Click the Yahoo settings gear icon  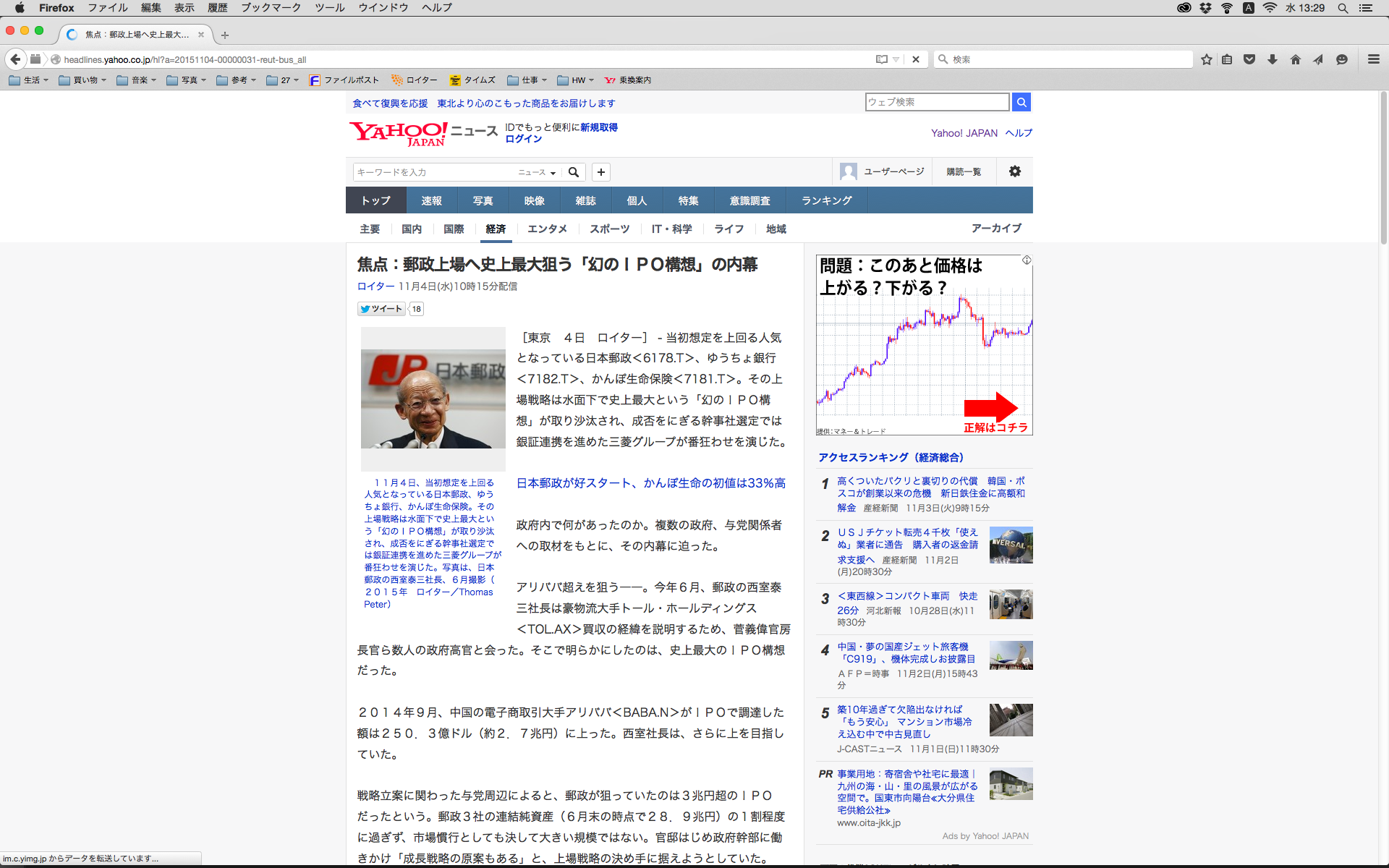point(1014,171)
